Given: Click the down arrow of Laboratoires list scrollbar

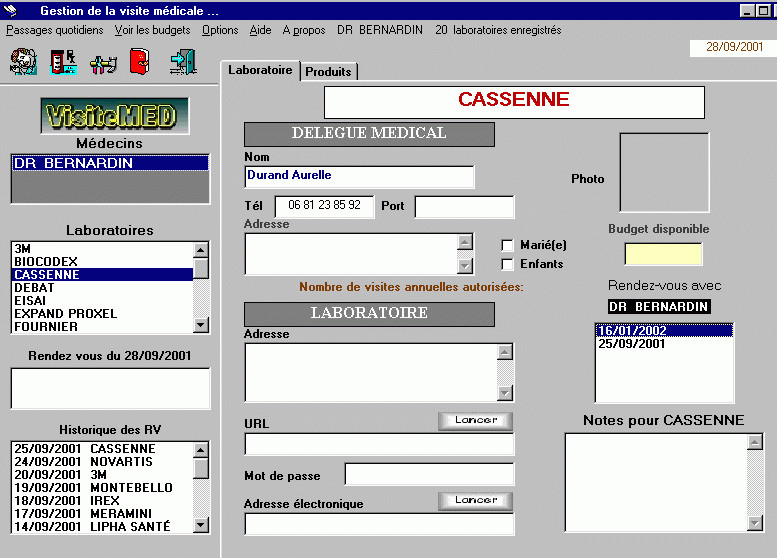Looking at the screenshot, I should click(x=200, y=325).
